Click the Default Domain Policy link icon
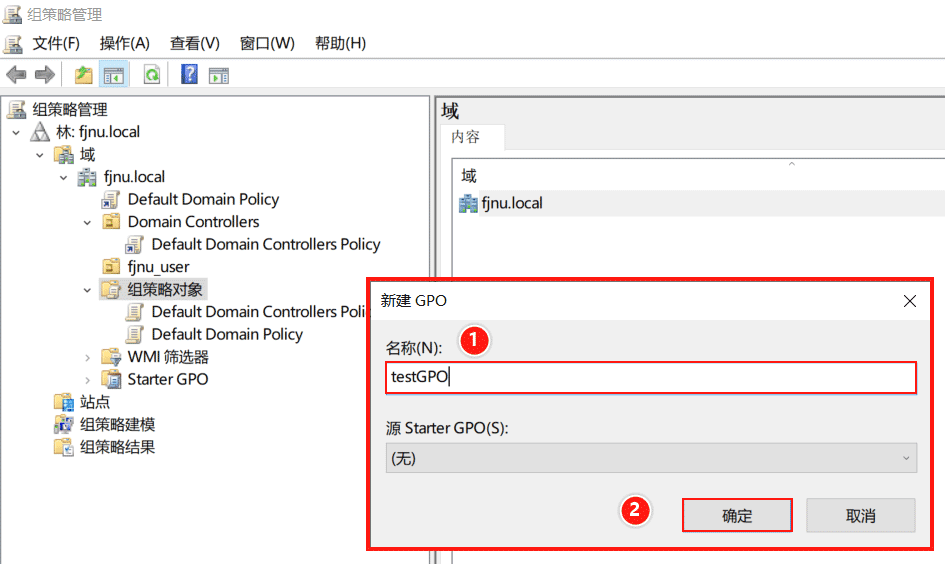 [111, 199]
